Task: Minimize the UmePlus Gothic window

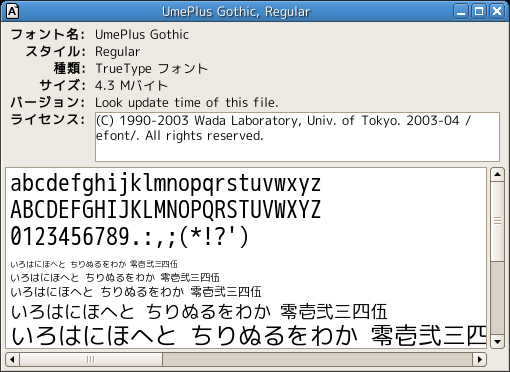Action: click(x=461, y=11)
